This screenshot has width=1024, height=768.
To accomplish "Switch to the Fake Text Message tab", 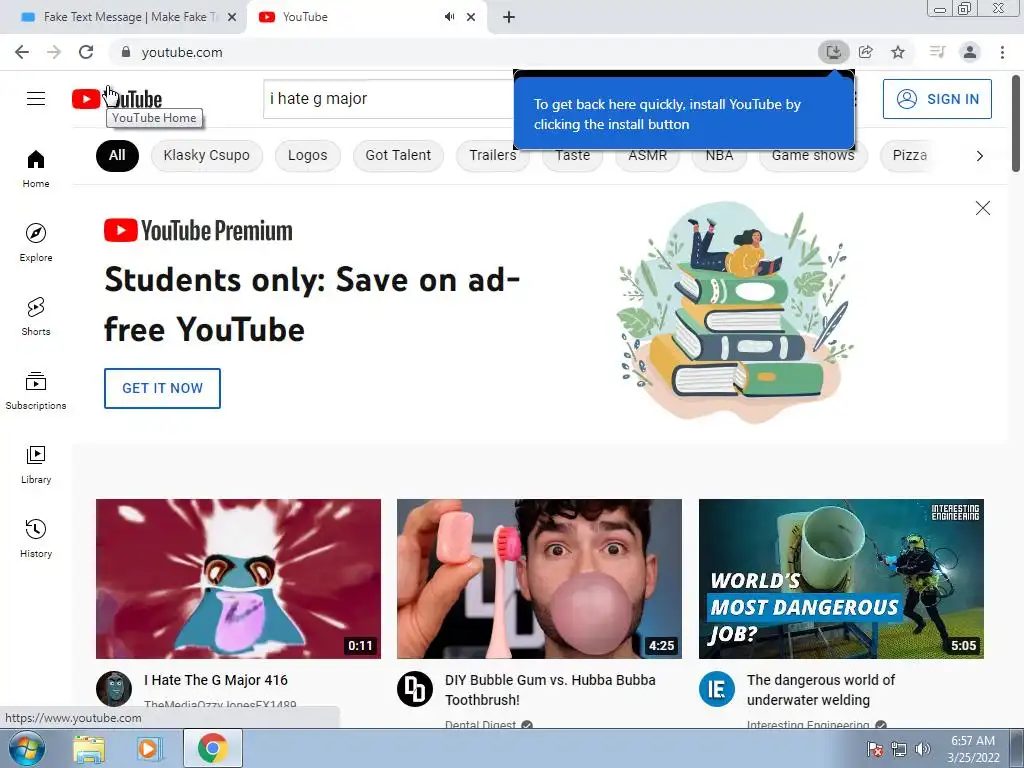I will click(123, 17).
